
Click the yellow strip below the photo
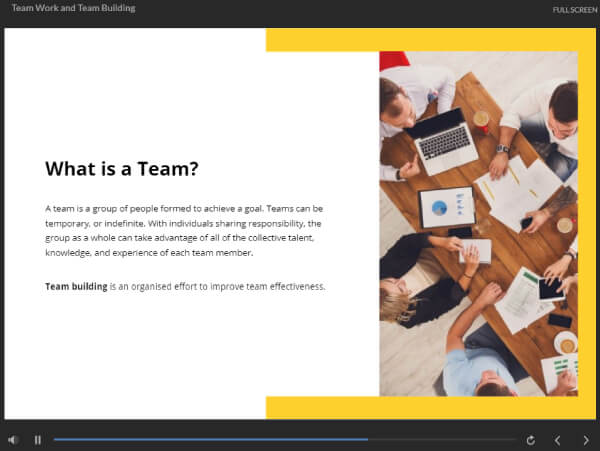coord(420,407)
